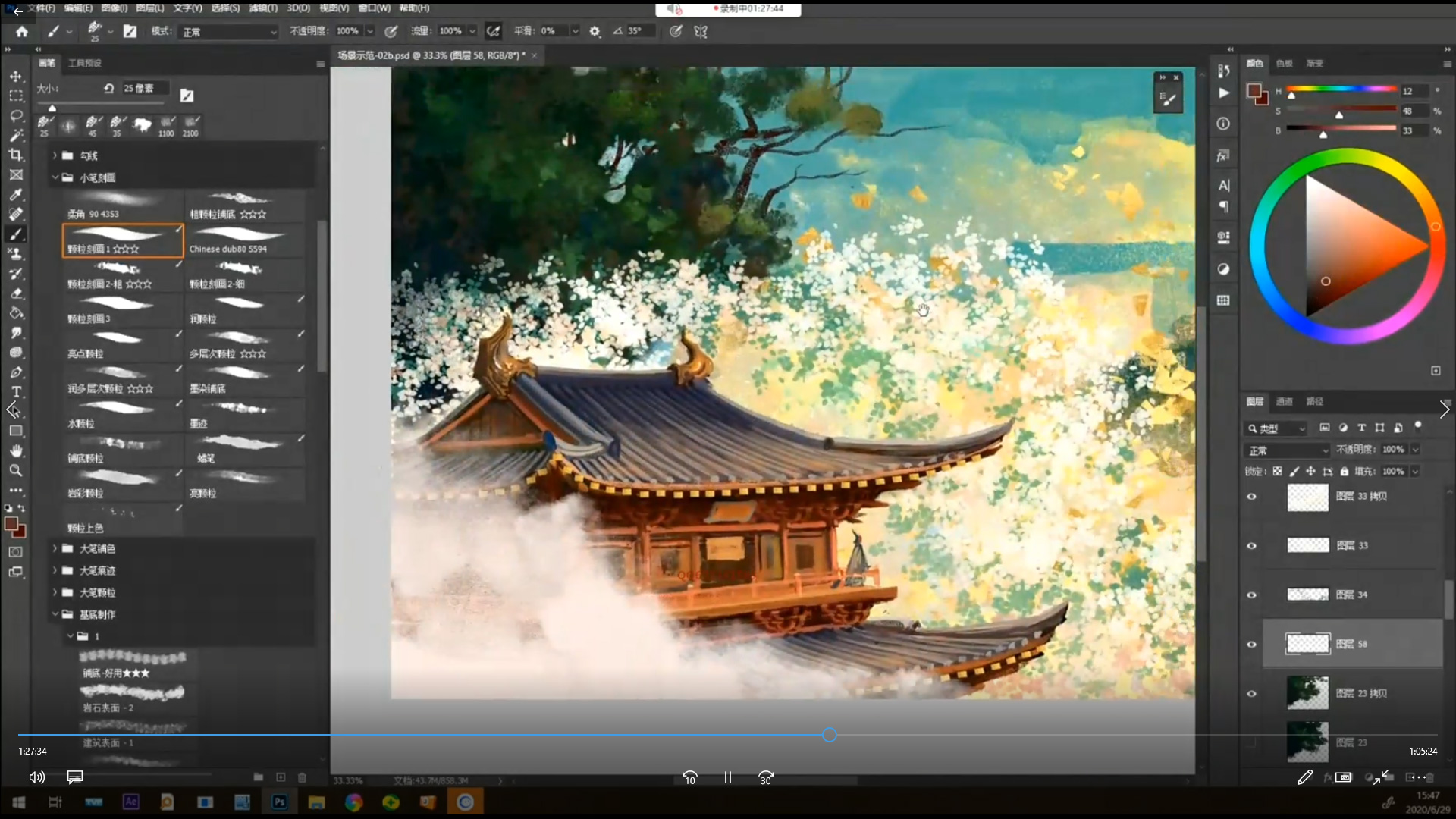Open the brush opacity dropdown arrow

370,31
